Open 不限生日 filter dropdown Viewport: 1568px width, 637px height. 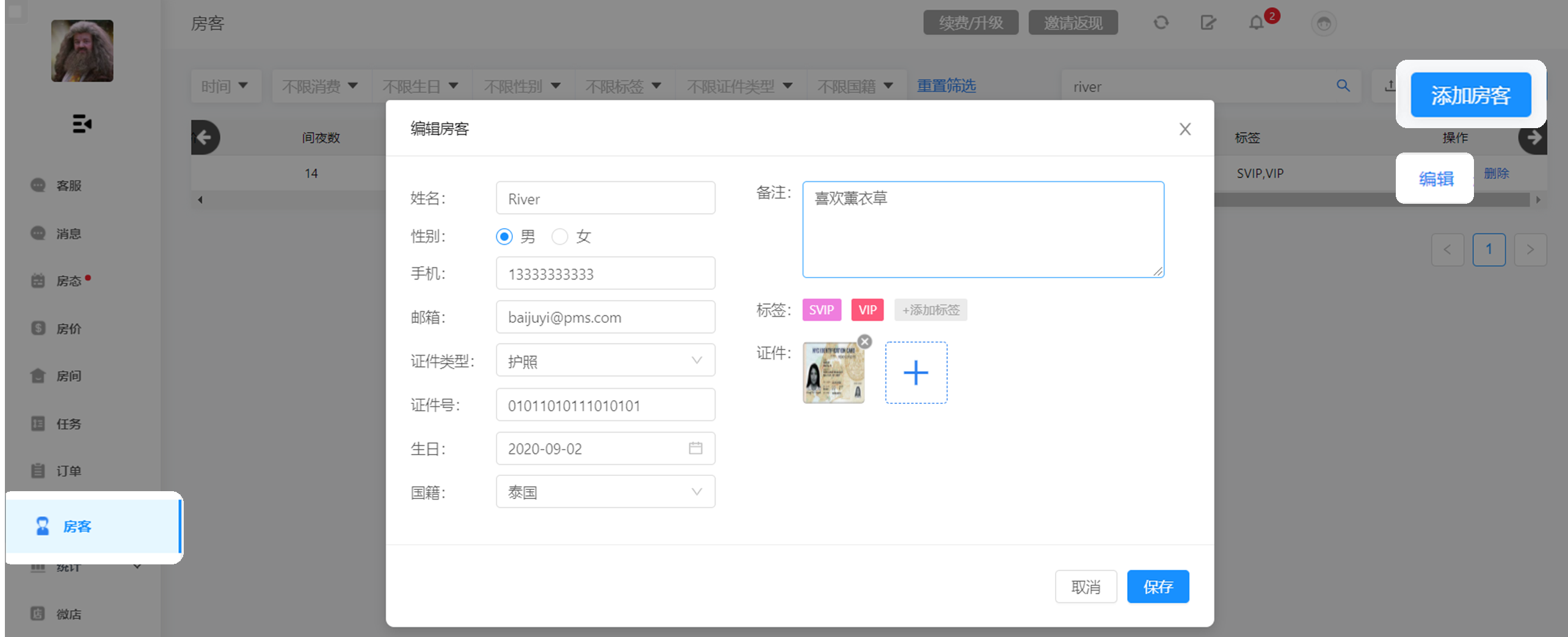tap(421, 86)
